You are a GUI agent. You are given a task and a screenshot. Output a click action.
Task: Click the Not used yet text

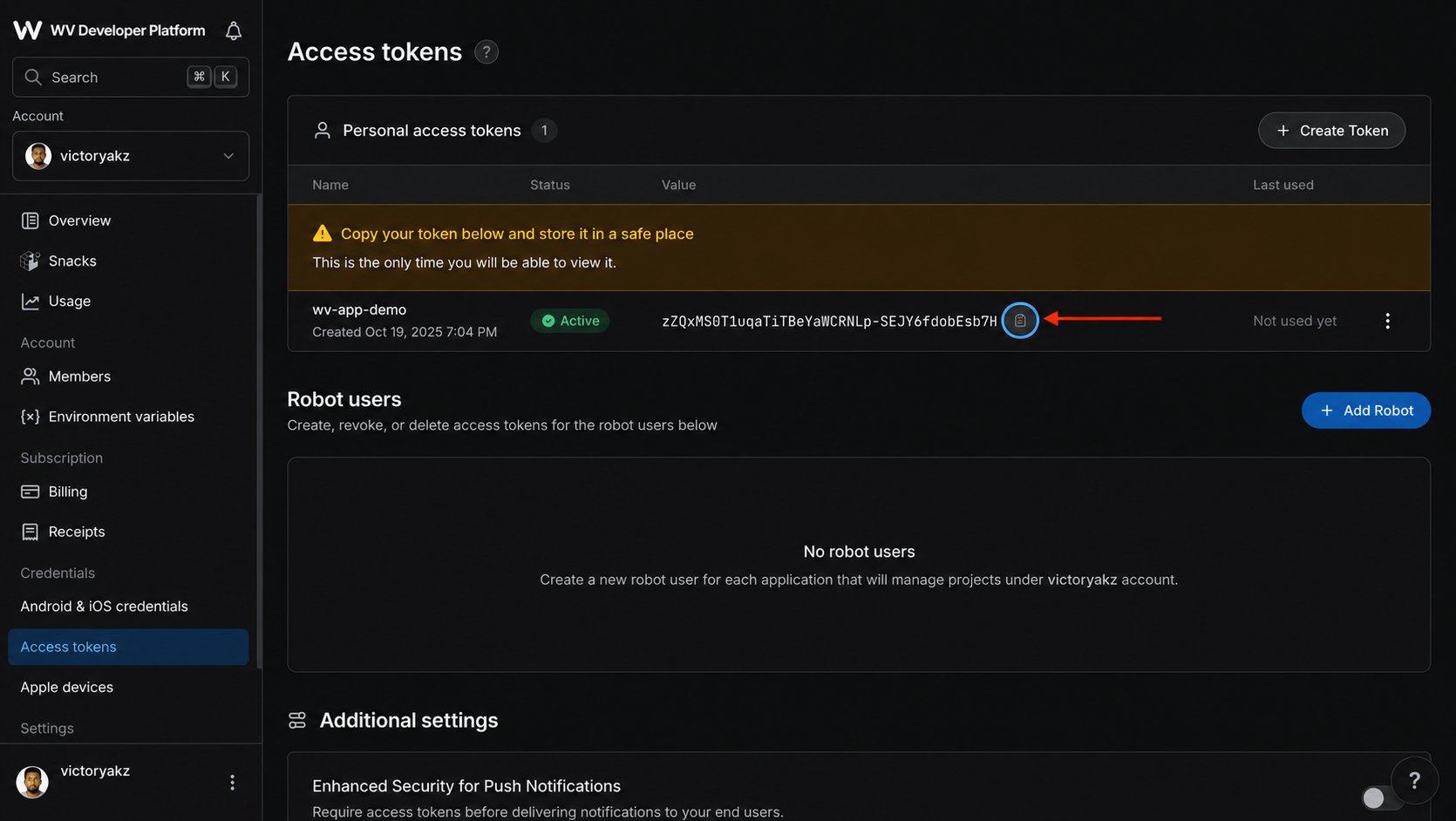click(x=1295, y=321)
